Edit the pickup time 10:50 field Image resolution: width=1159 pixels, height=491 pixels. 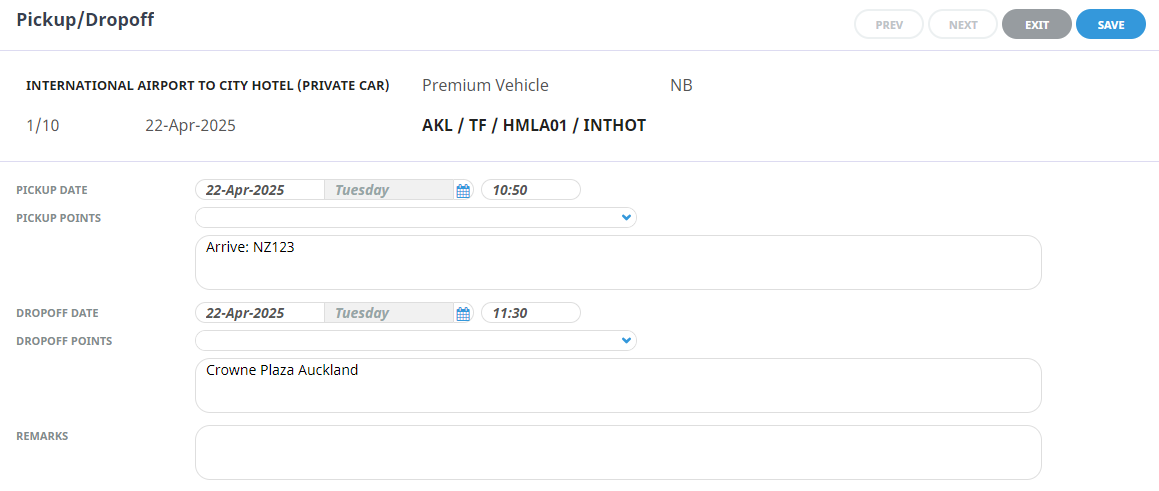530,190
